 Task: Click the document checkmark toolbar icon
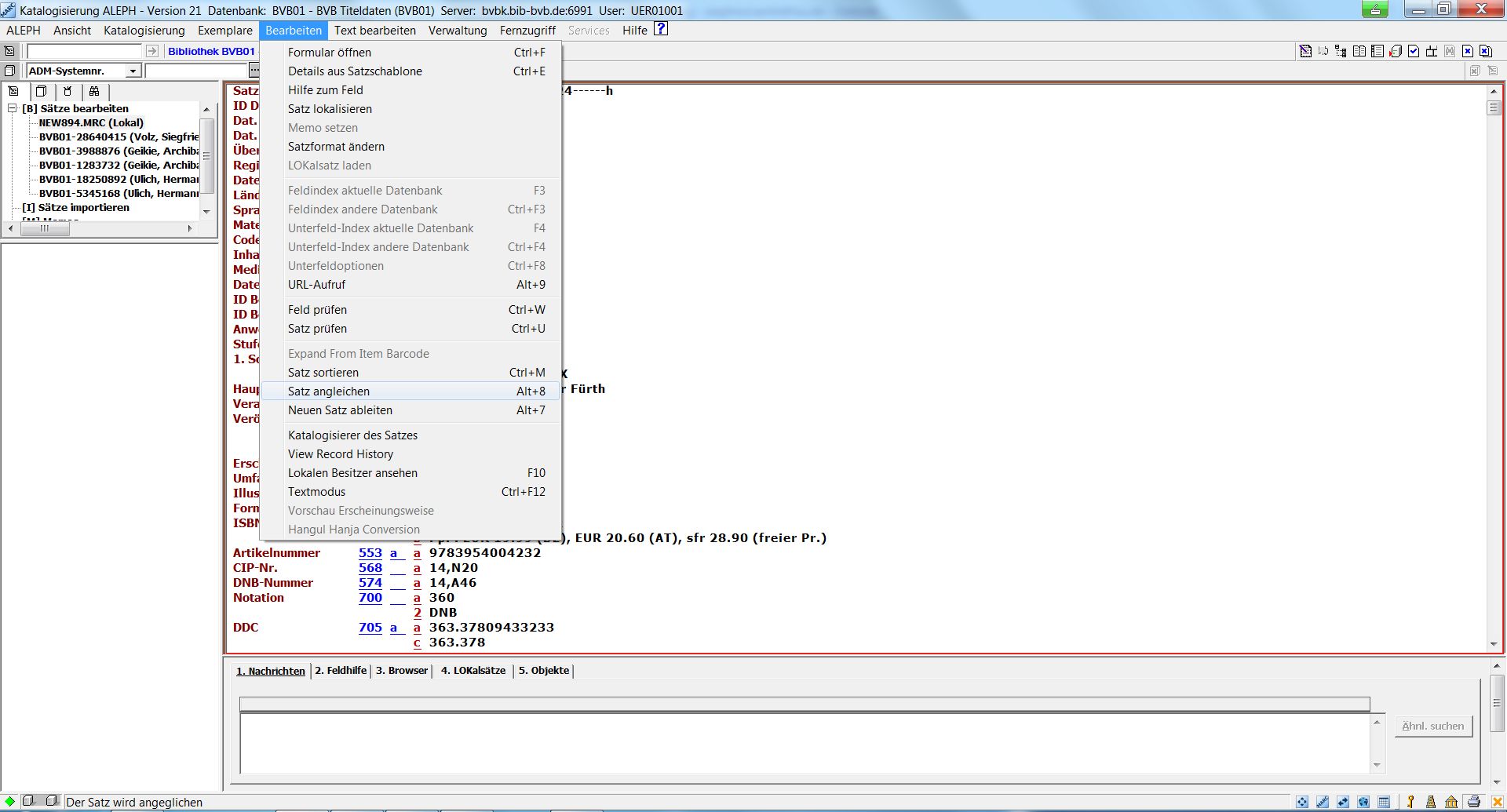click(1414, 51)
